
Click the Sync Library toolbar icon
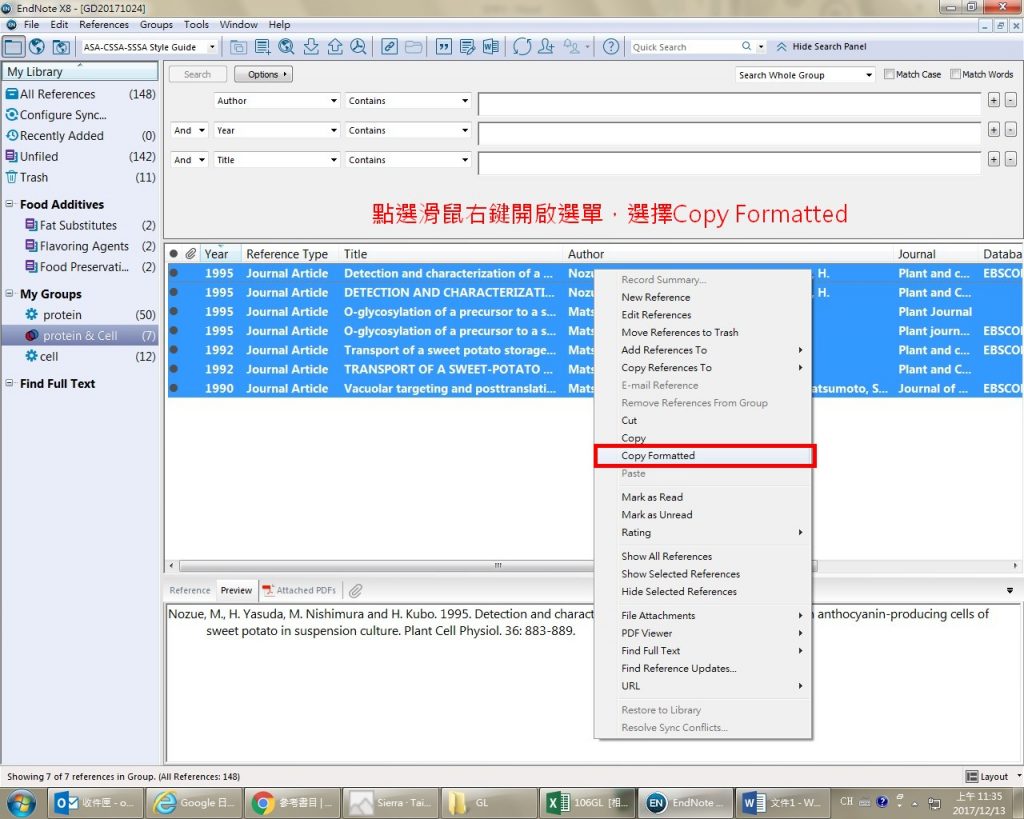[x=522, y=47]
